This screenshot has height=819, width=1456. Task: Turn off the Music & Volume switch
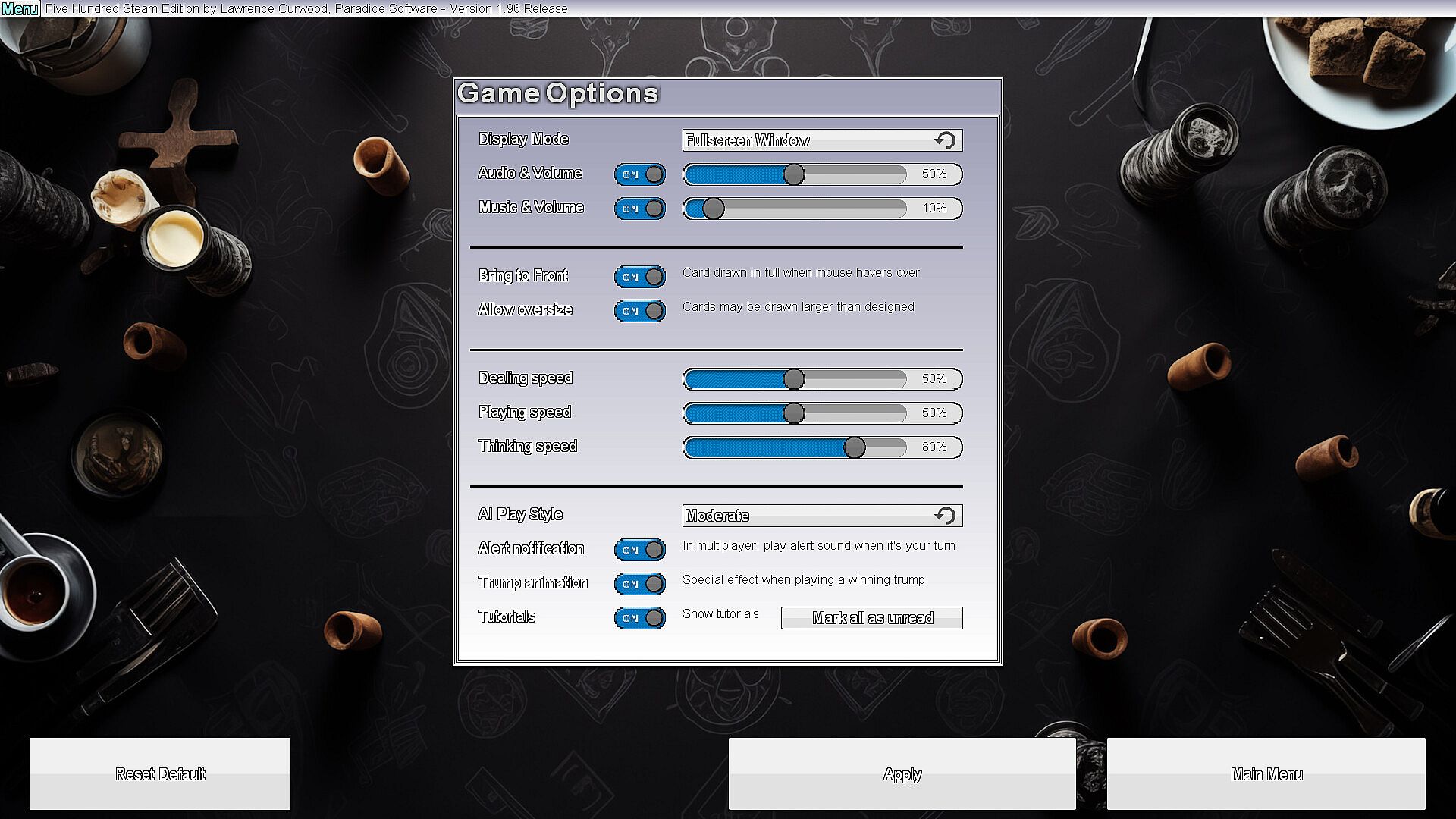tap(639, 209)
